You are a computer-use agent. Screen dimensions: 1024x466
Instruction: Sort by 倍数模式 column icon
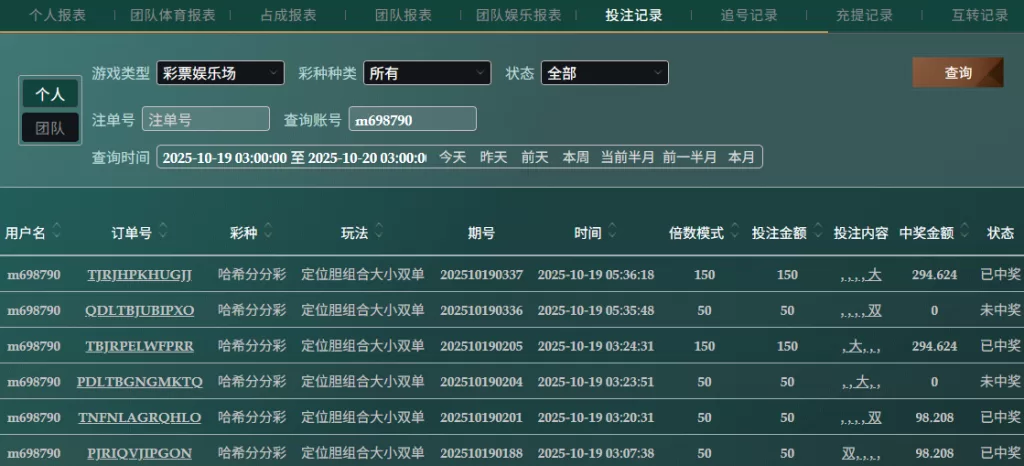tap(735, 232)
